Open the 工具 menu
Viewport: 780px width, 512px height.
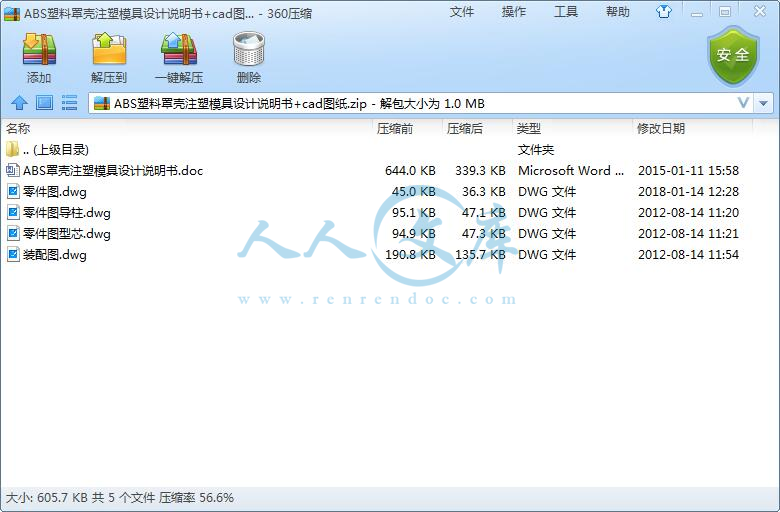point(566,11)
